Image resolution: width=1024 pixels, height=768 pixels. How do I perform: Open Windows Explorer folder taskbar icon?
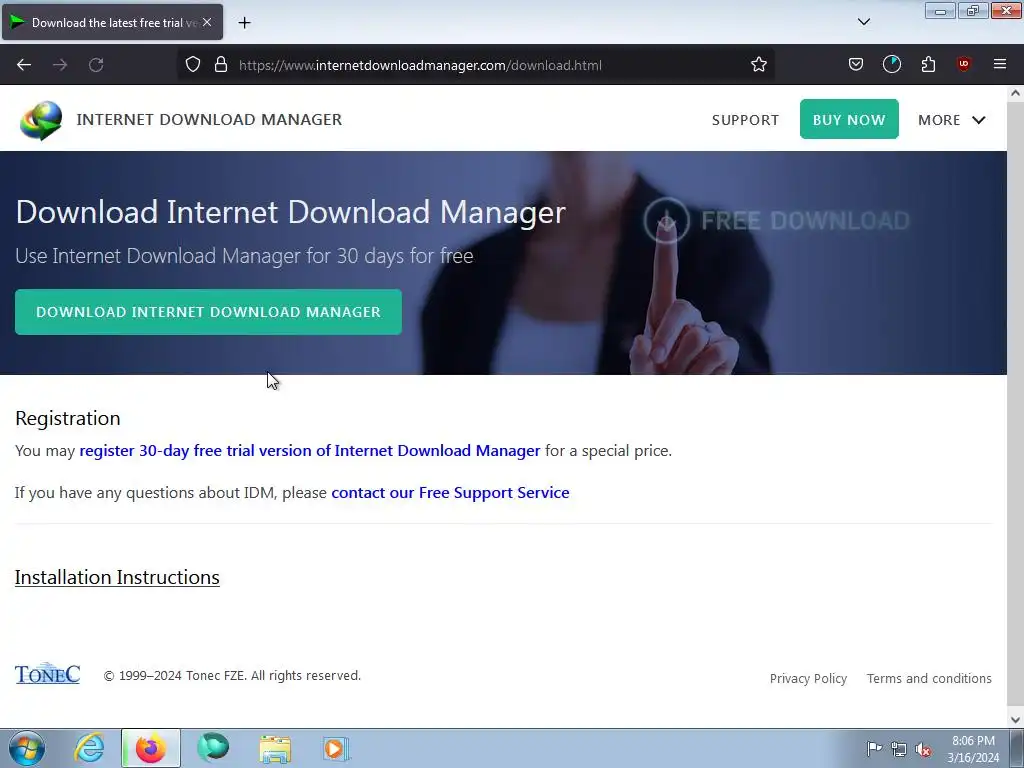pyautogui.click(x=275, y=748)
